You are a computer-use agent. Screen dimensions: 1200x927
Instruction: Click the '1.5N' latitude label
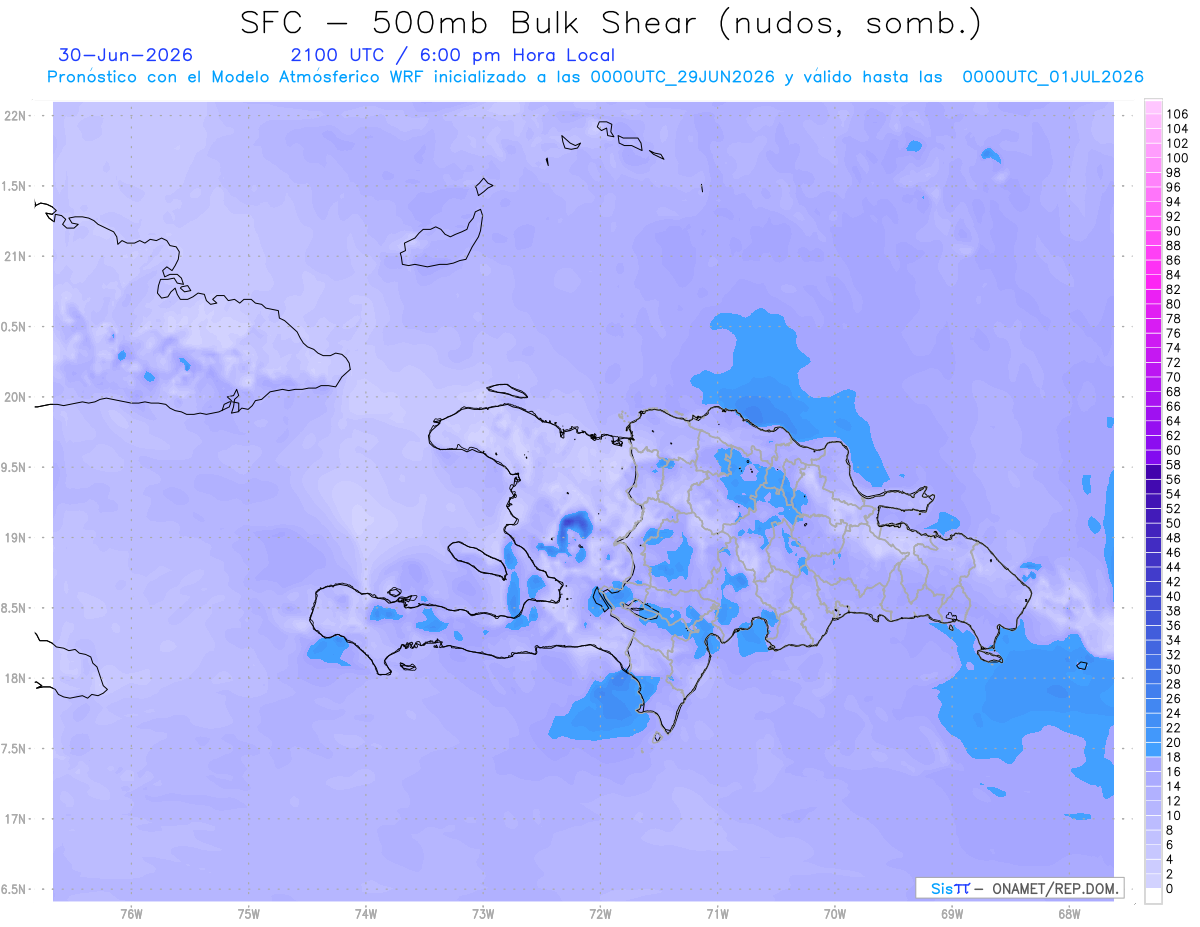[x=15, y=186]
